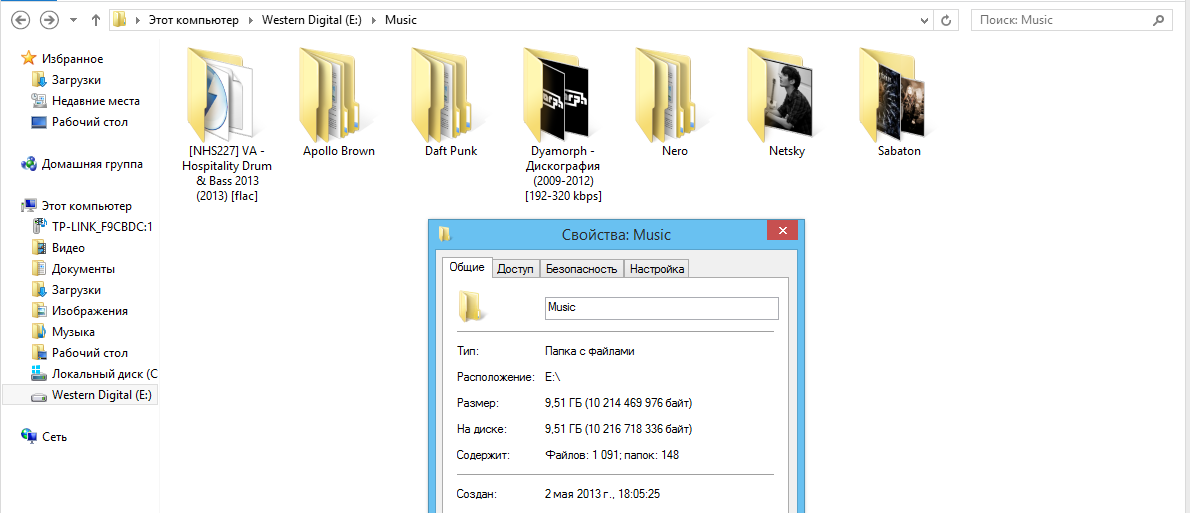Open 'Рабочий стол' under Избранное

(x=80, y=121)
